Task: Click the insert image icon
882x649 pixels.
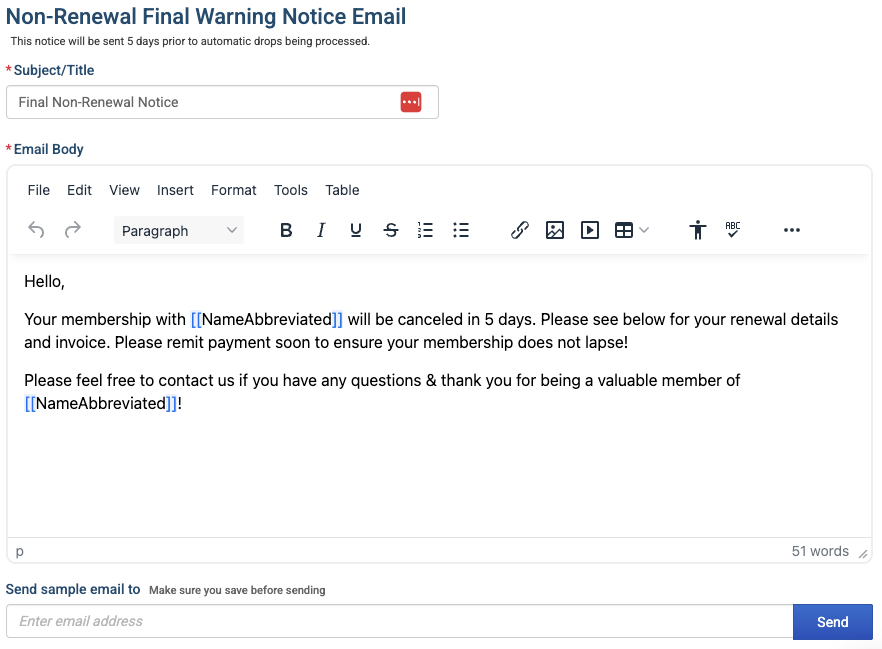Action: 555,230
